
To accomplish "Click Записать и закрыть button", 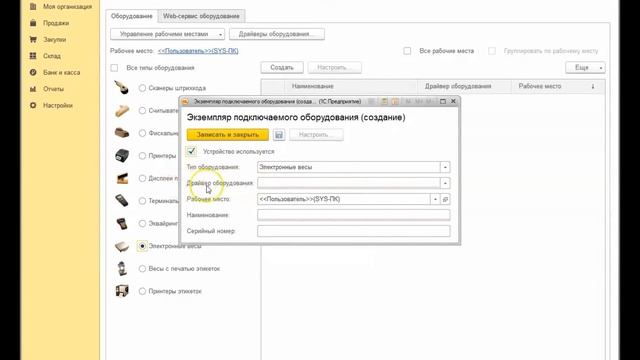I will pyautogui.click(x=228, y=135).
